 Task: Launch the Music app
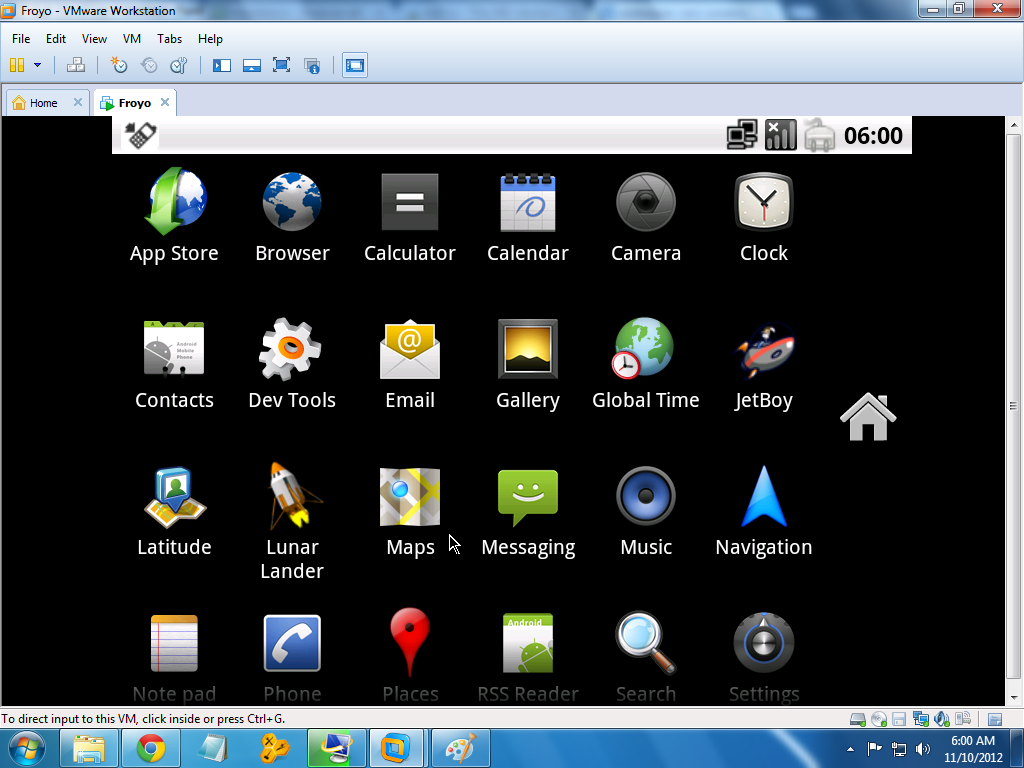pos(646,511)
